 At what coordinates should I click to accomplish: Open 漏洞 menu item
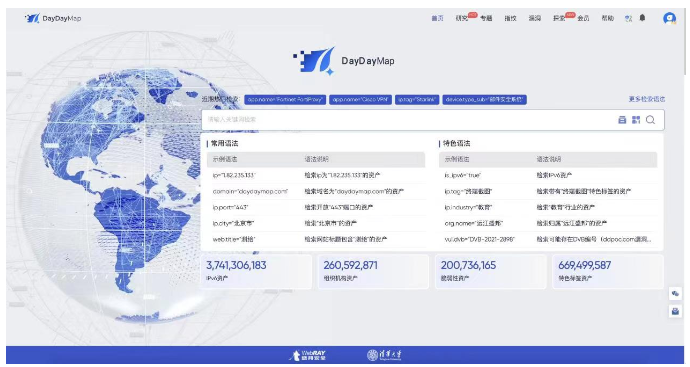click(534, 18)
